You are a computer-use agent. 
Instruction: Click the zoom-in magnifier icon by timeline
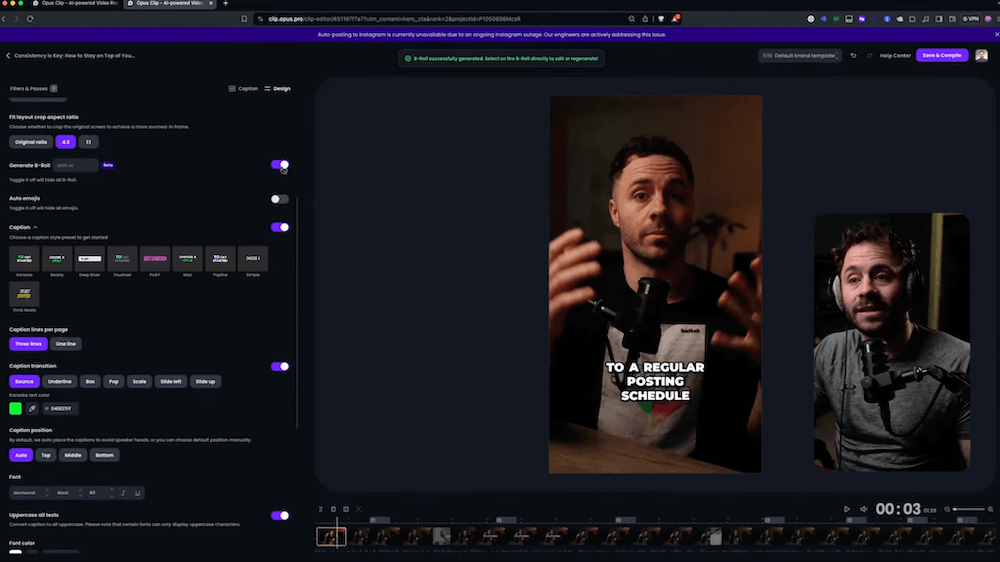(990, 509)
